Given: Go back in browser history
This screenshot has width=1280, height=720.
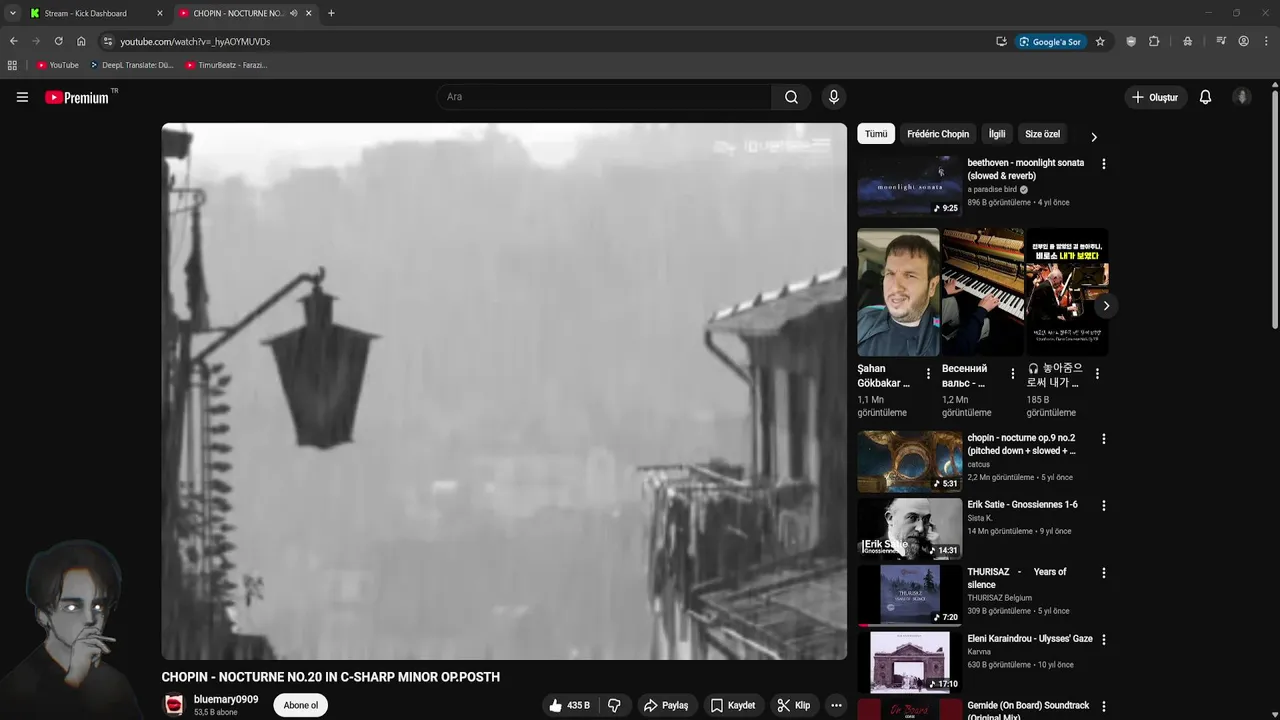Looking at the screenshot, I should pyautogui.click(x=13, y=41).
